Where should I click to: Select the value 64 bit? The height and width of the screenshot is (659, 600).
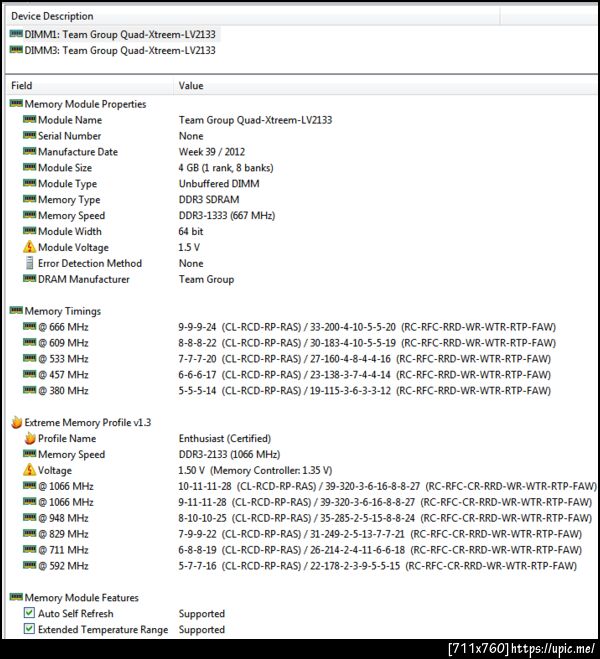(x=191, y=232)
